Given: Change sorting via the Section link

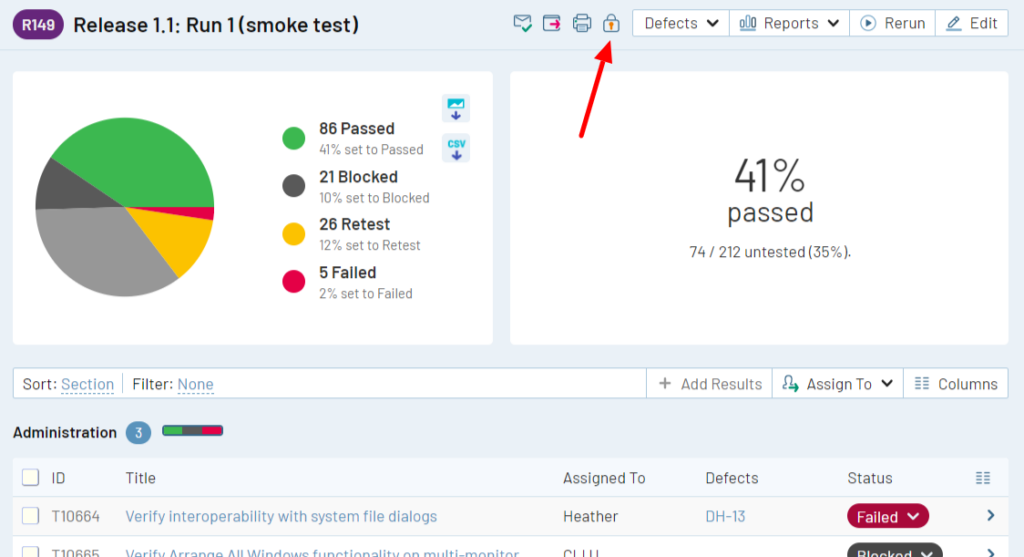Looking at the screenshot, I should coord(87,384).
